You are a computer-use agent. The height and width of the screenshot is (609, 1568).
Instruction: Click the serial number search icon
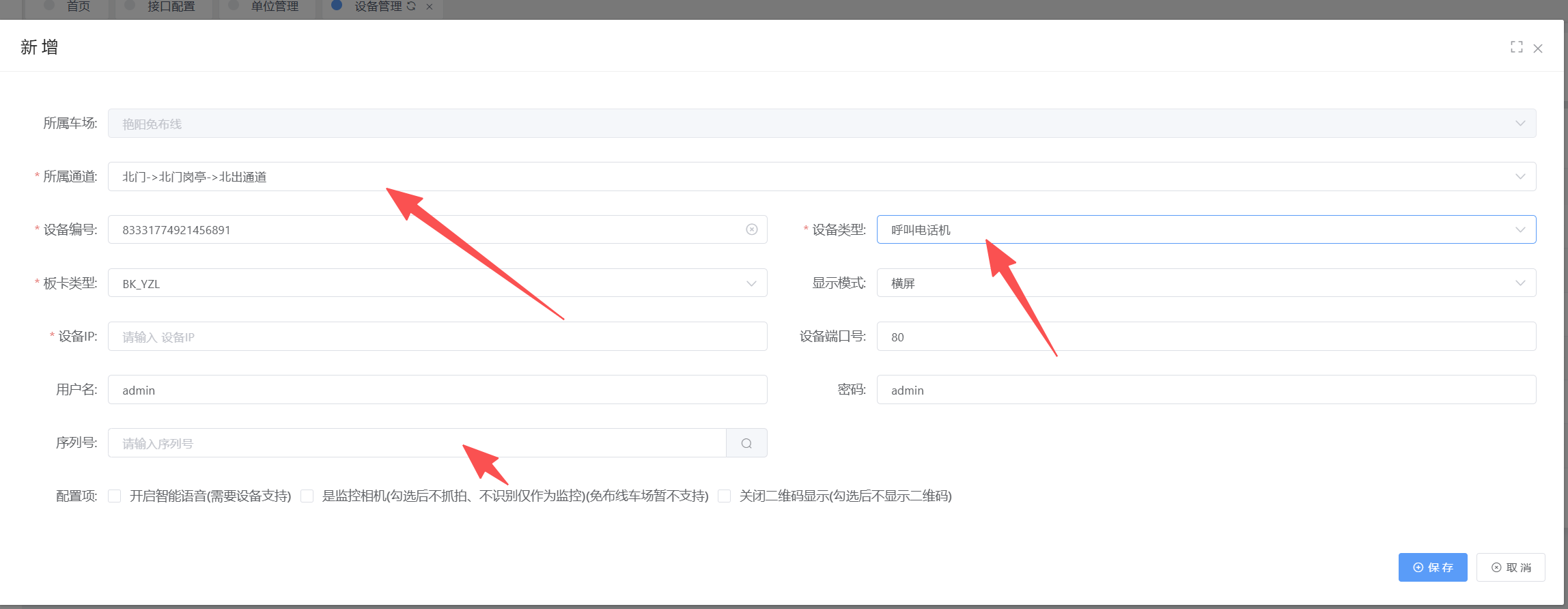746,443
